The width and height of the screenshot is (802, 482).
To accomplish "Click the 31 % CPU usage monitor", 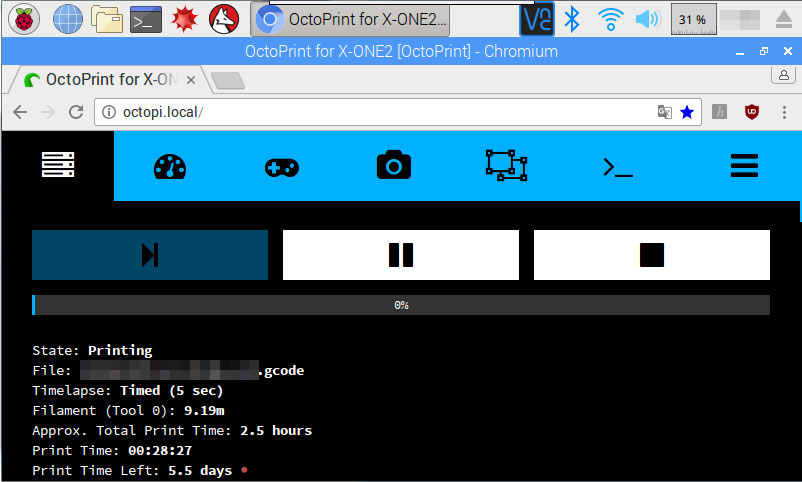I will click(693, 19).
